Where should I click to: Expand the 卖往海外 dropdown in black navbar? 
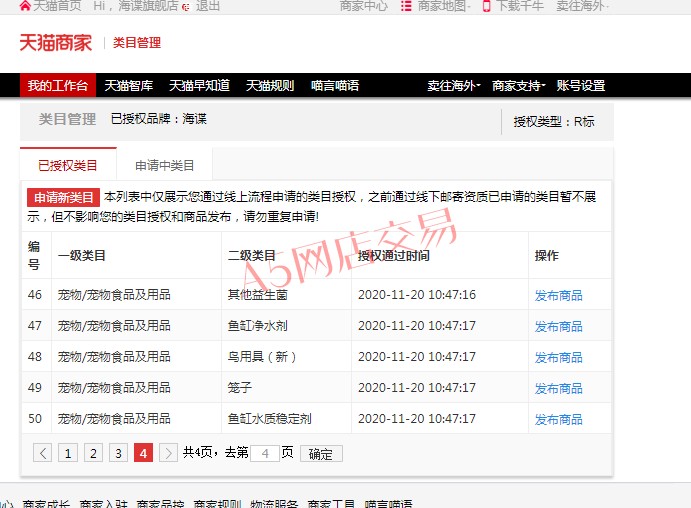pos(454,85)
